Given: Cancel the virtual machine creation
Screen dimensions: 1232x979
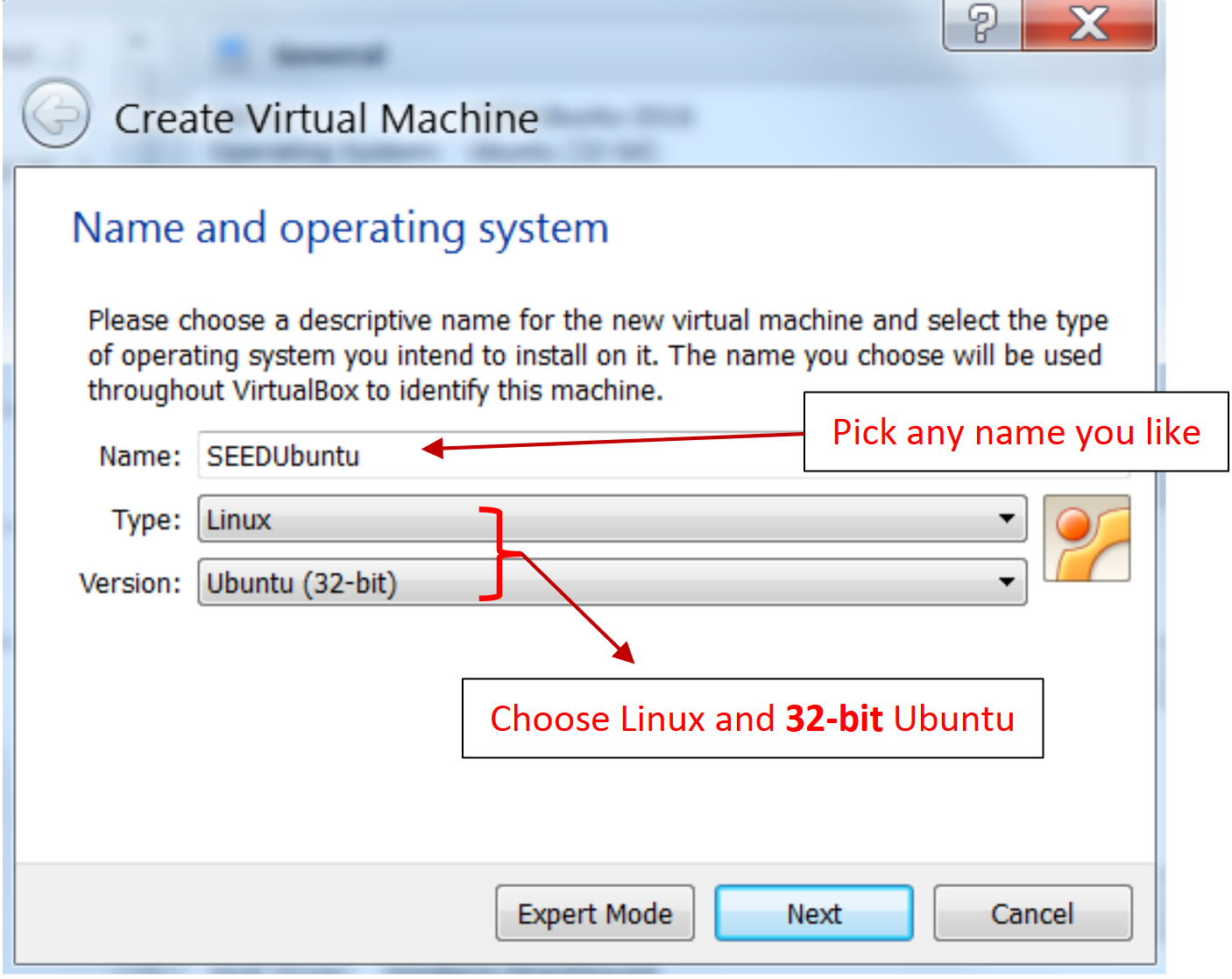Looking at the screenshot, I should [1032, 913].
